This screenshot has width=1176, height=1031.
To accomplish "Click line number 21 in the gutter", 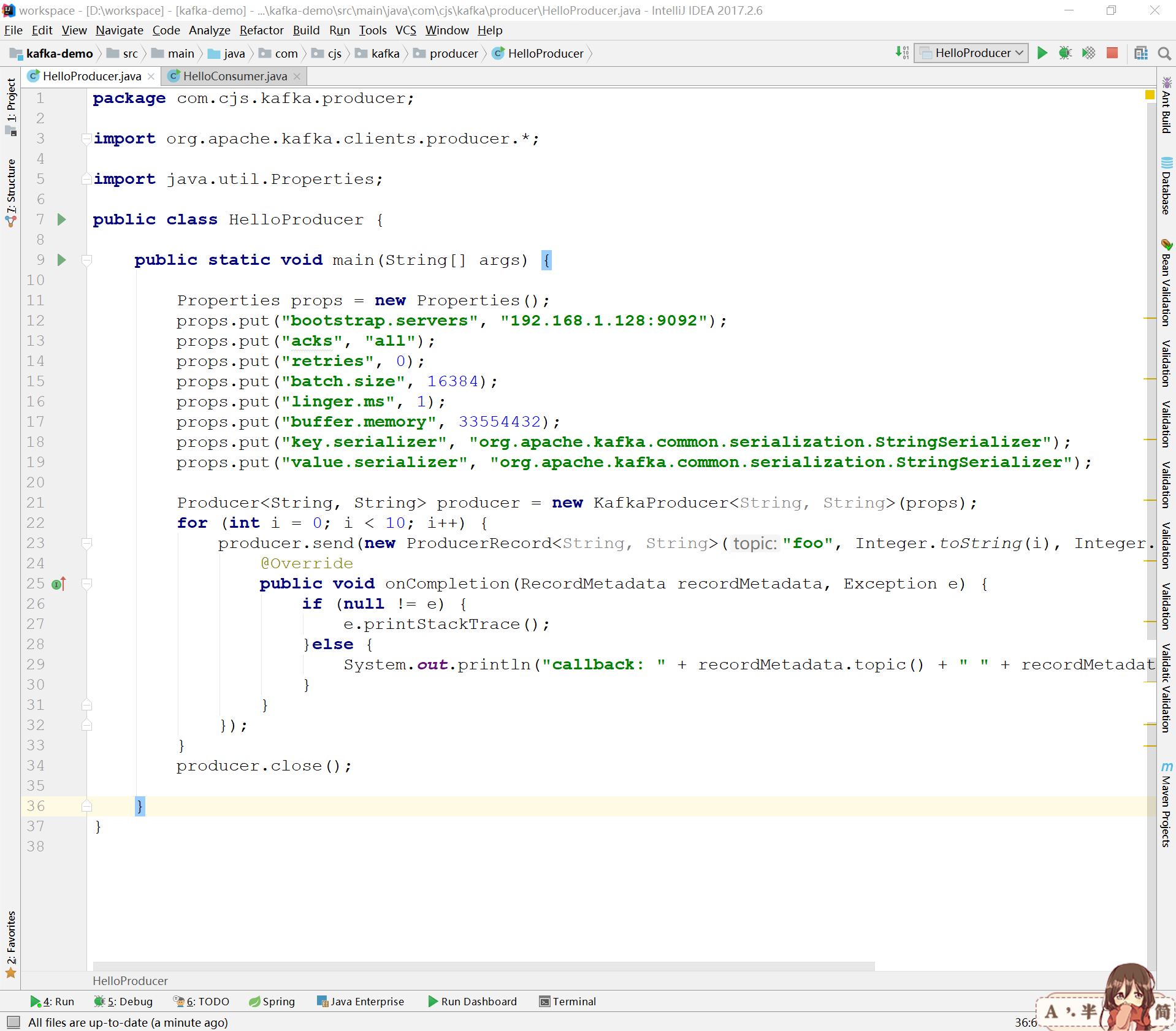I will pyautogui.click(x=36, y=503).
